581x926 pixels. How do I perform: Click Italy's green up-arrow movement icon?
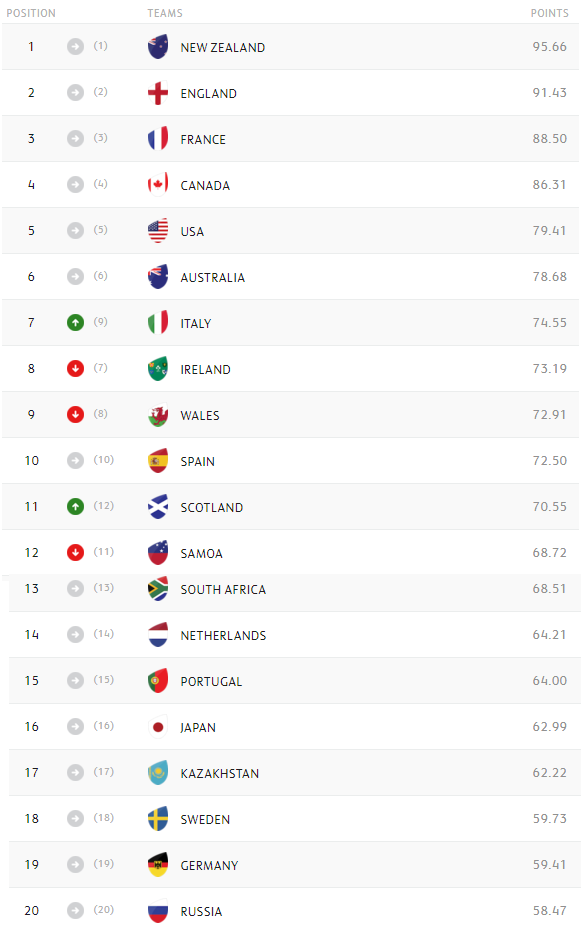click(75, 322)
